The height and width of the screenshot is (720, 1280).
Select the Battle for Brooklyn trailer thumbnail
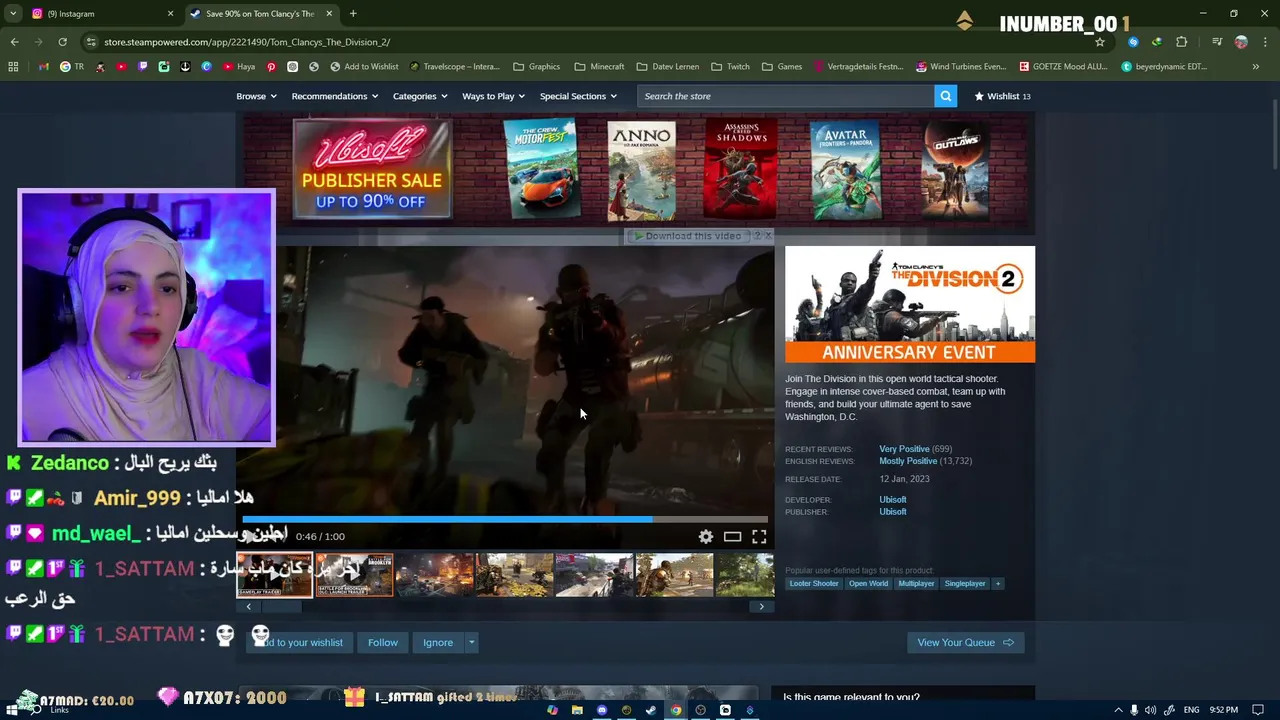(354, 575)
